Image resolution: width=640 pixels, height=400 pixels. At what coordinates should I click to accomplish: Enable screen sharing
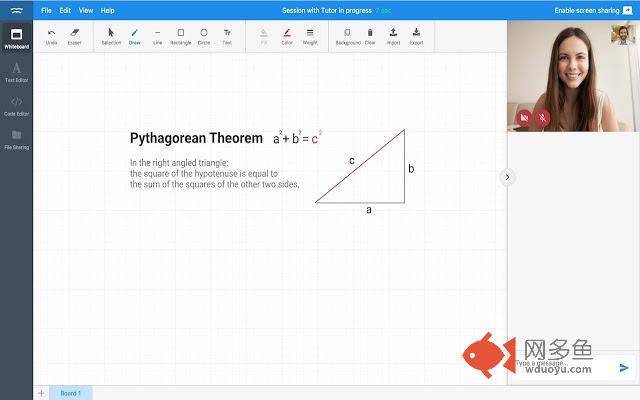point(593,11)
